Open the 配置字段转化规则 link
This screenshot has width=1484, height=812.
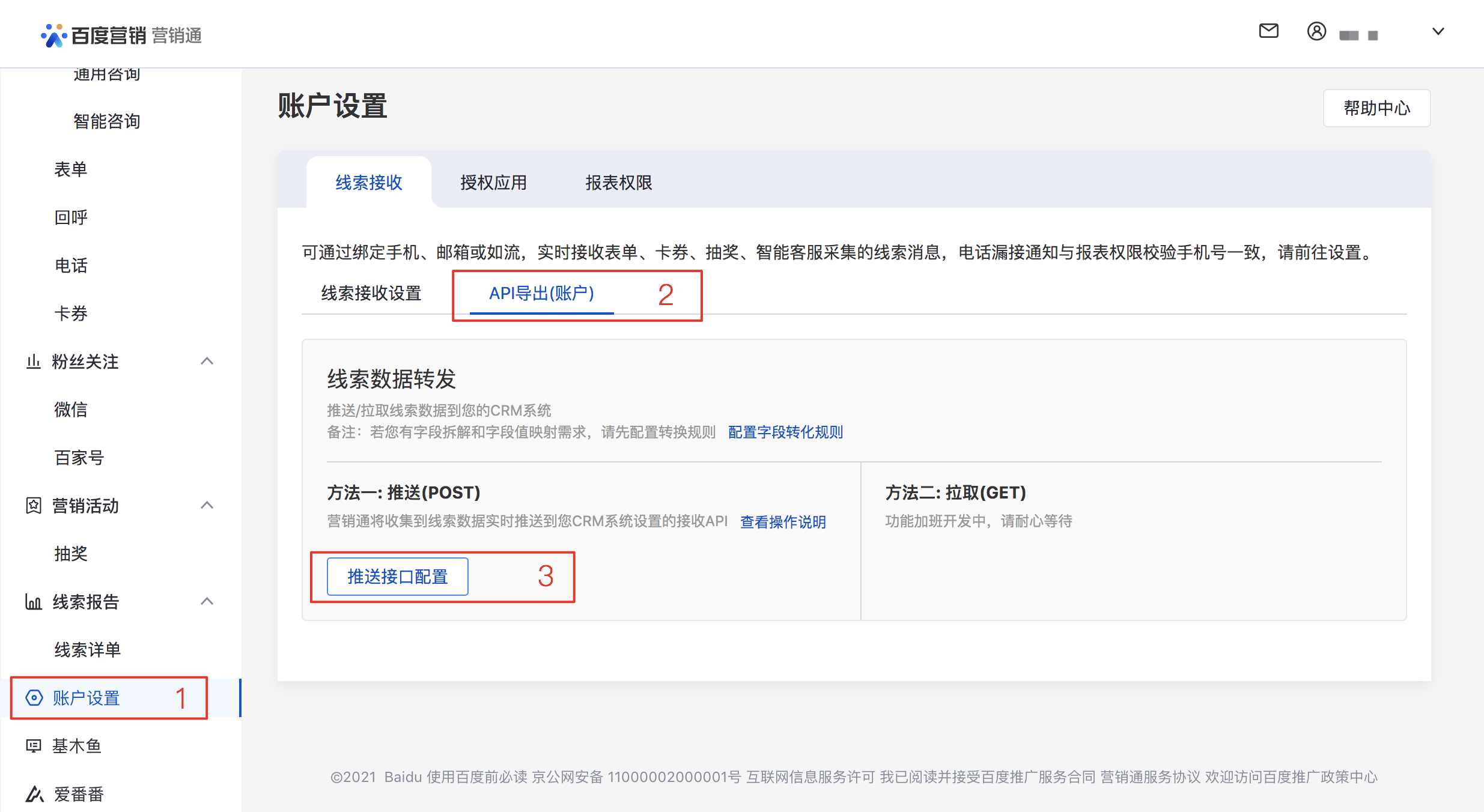(x=785, y=432)
